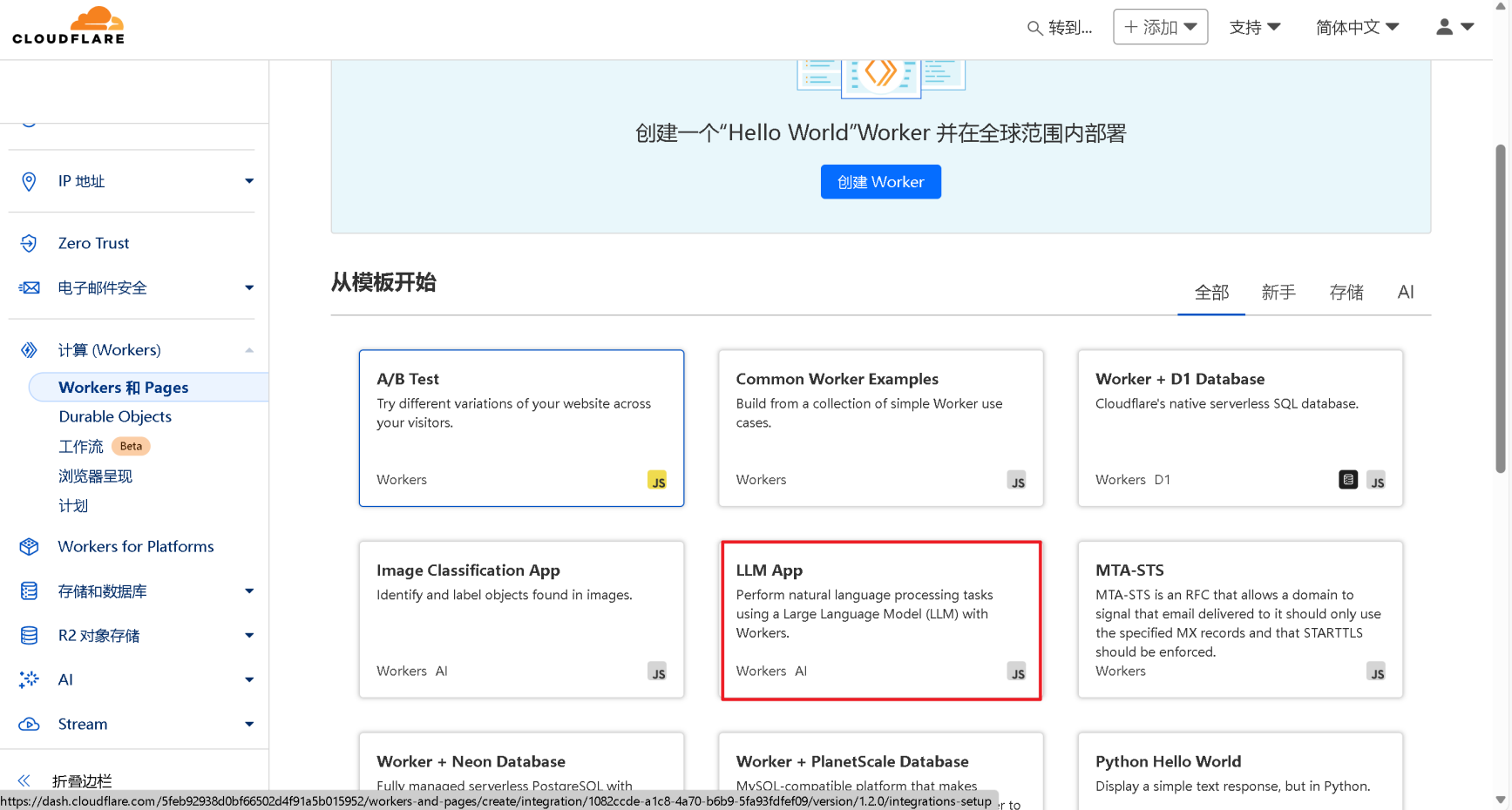This screenshot has height=810, width=1512.
Task: Click the page vertical scrollbar
Action: (x=1500, y=309)
